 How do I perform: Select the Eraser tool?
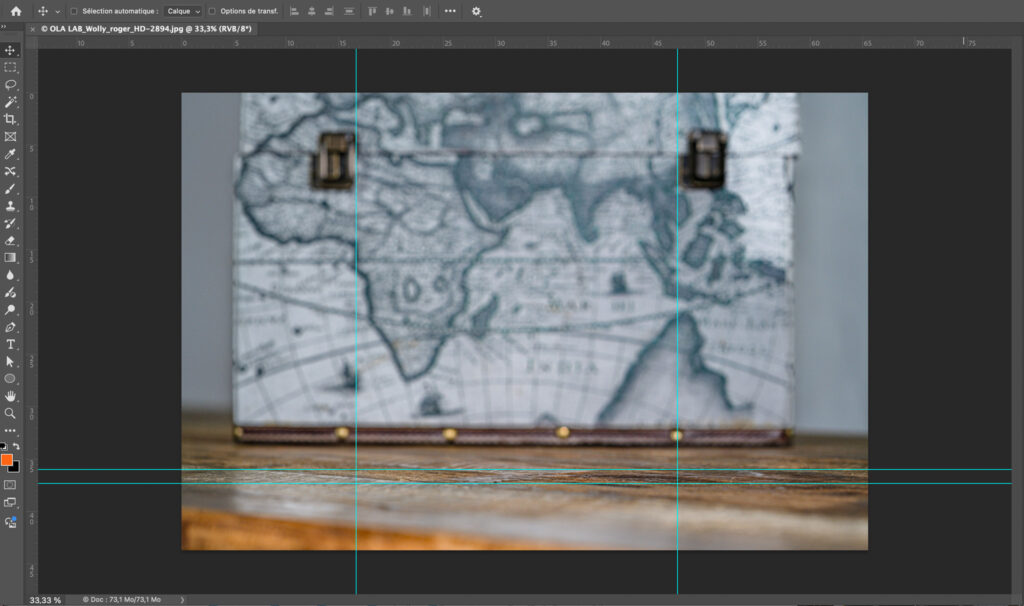[x=10, y=240]
